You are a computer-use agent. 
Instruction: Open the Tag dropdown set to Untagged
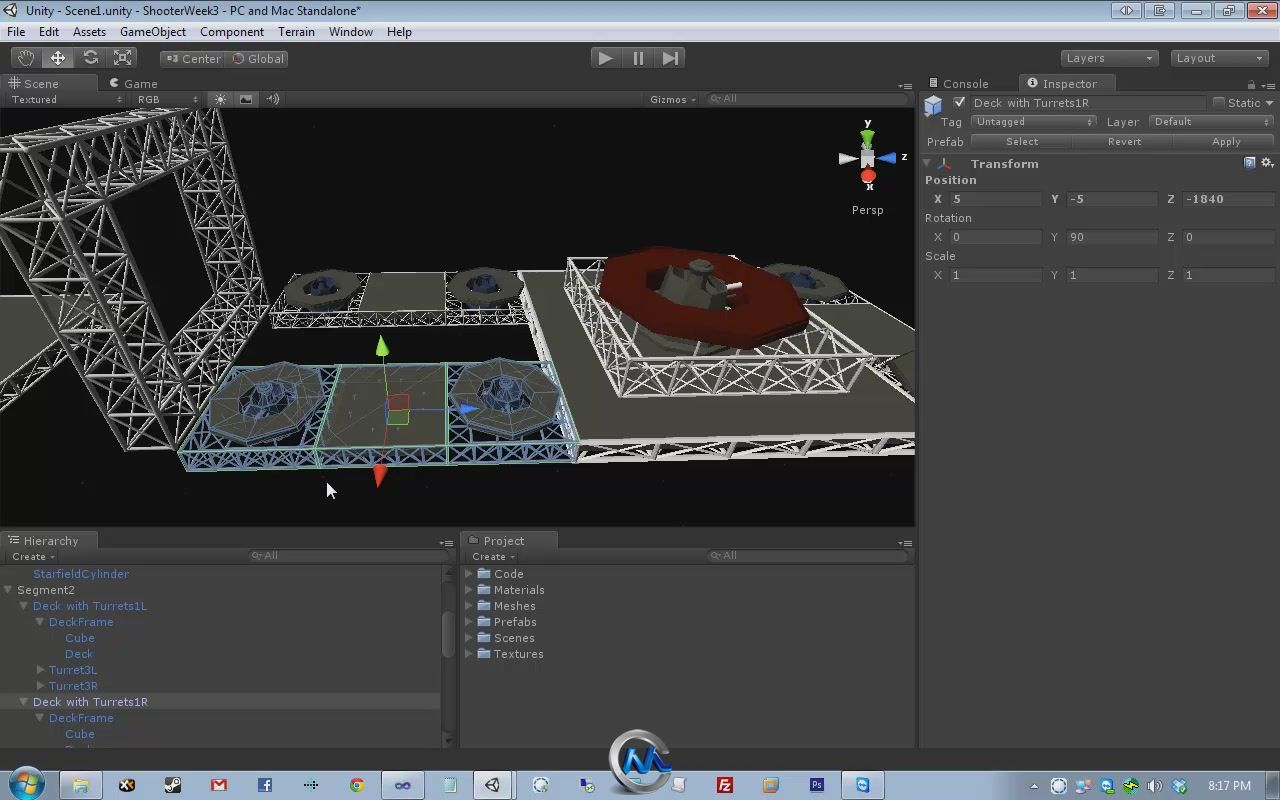tap(1034, 122)
